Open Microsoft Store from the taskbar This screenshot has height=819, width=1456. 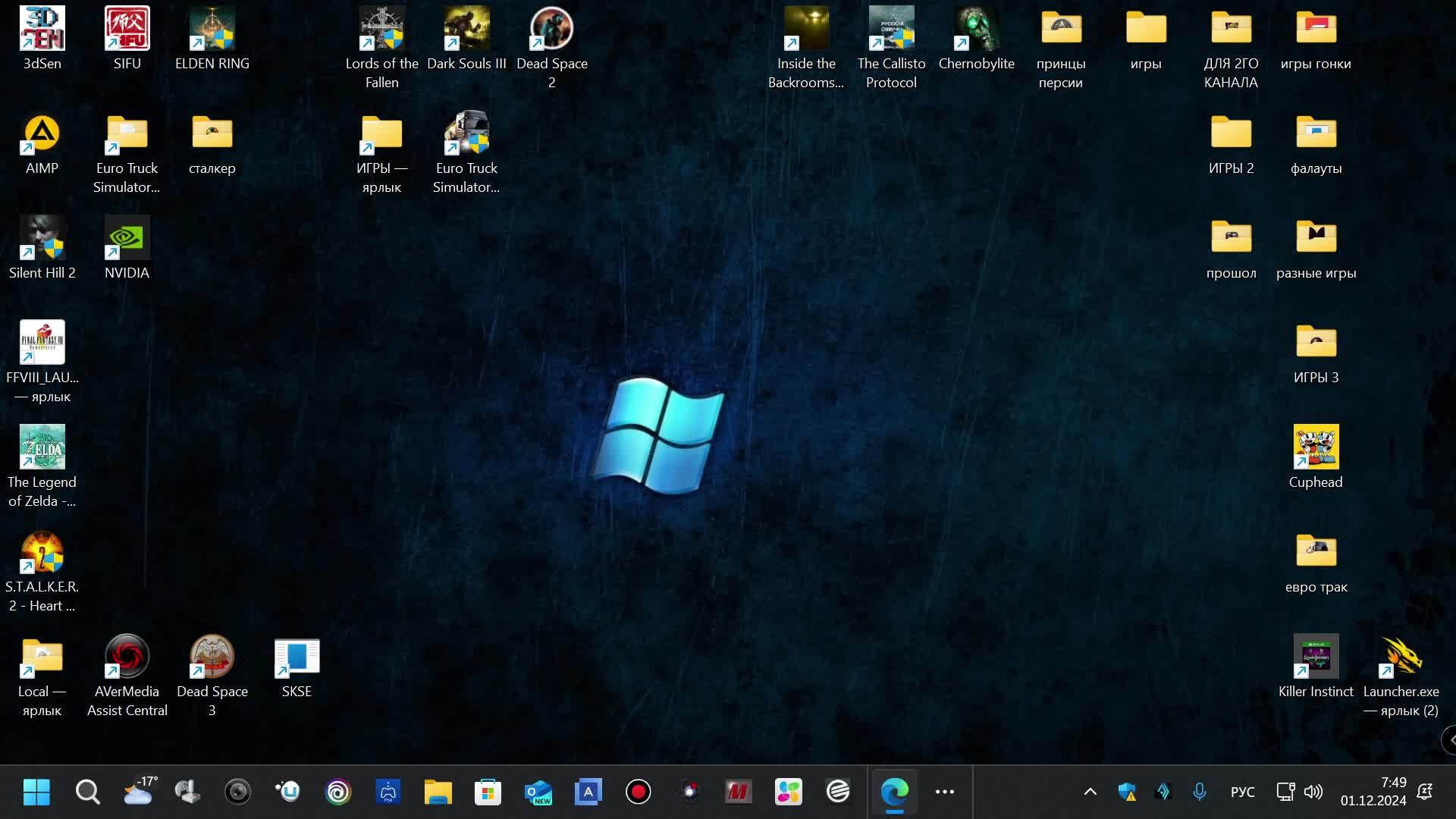pos(488,792)
